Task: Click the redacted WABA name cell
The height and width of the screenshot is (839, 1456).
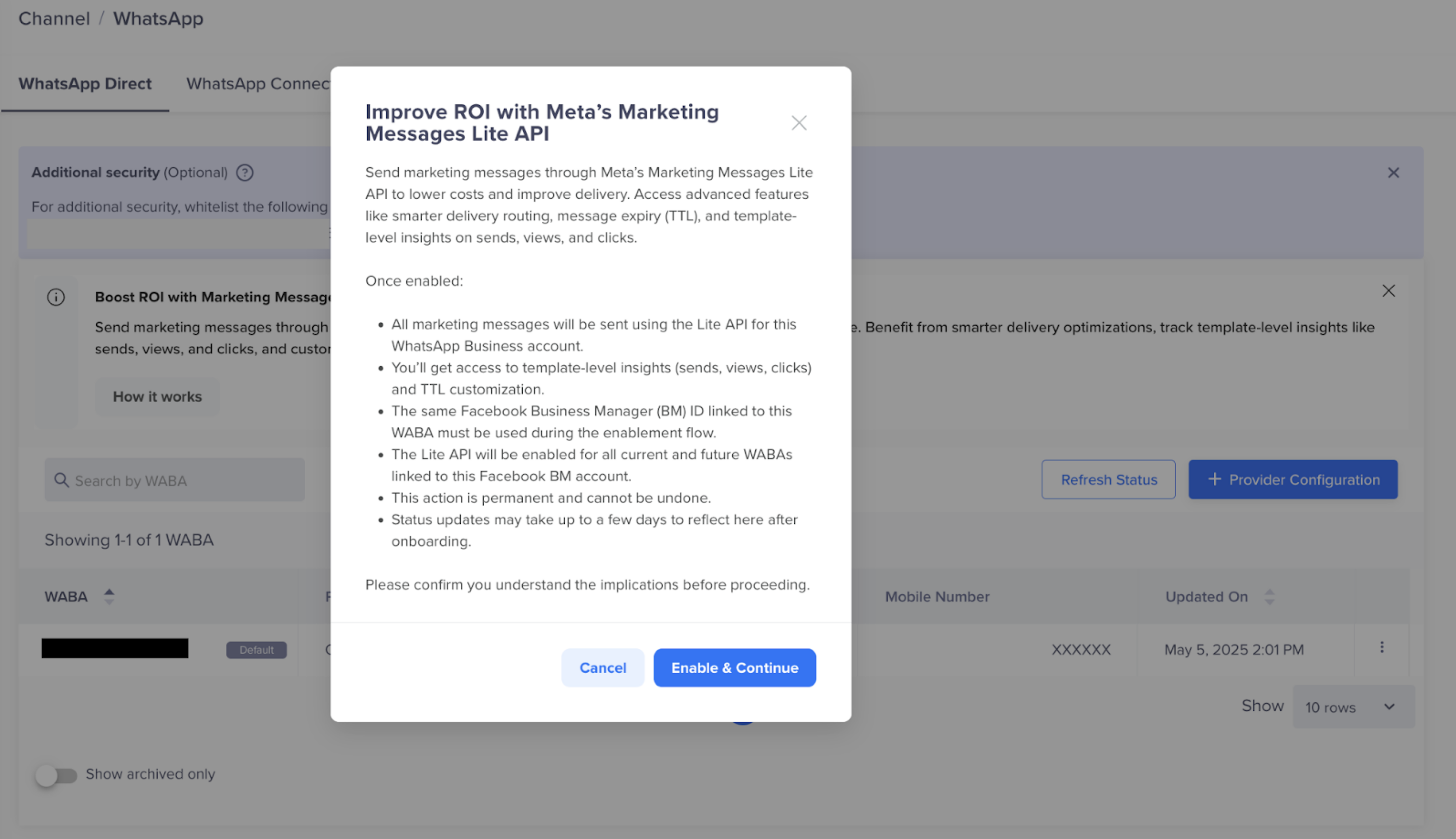Action: pyautogui.click(x=115, y=648)
